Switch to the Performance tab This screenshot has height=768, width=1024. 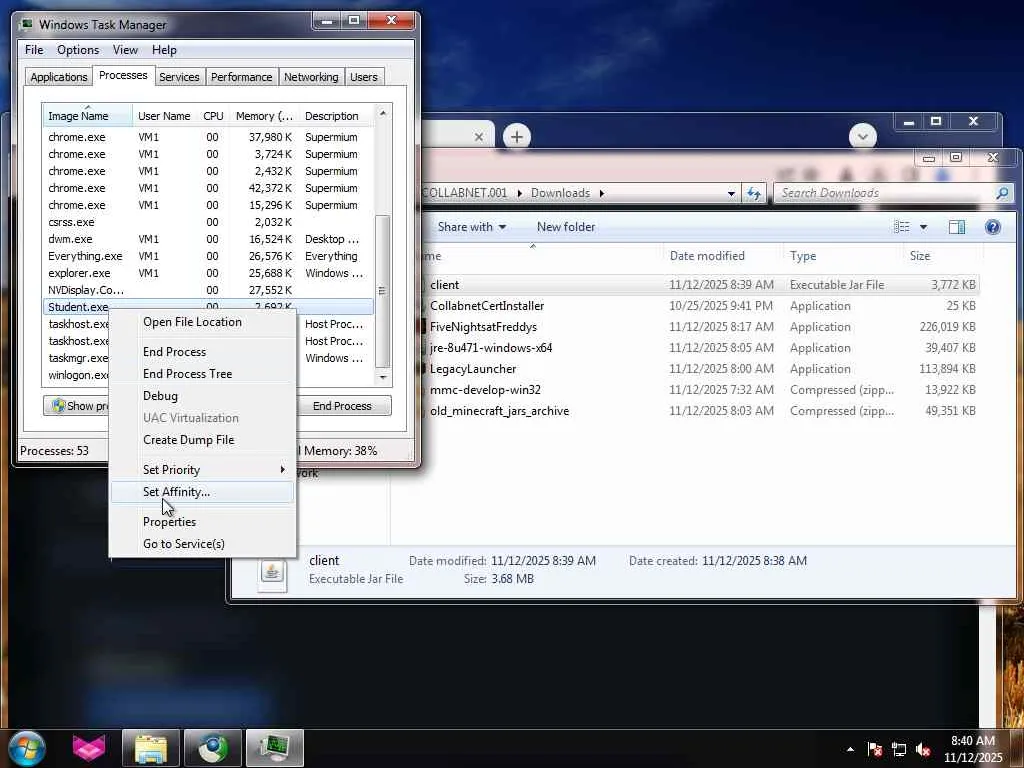(242, 77)
